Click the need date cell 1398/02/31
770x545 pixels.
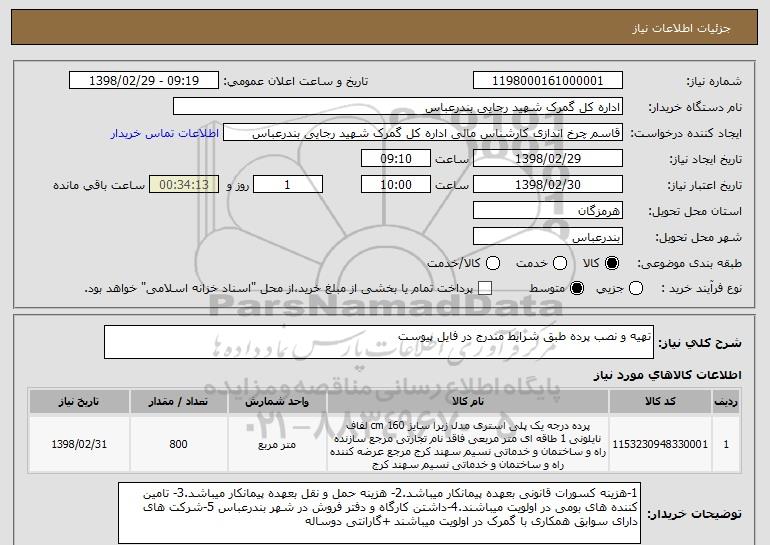(x=79, y=444)
